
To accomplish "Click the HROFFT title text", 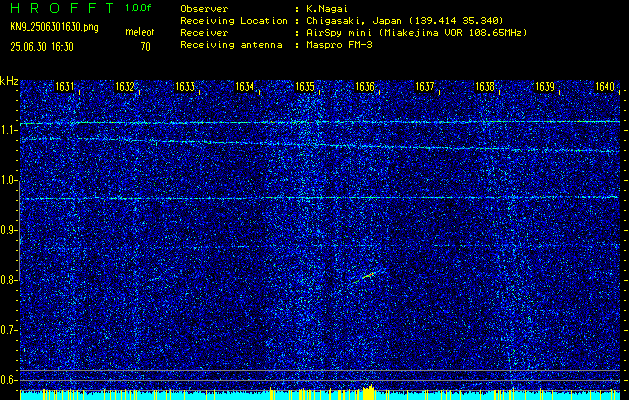I will click(x=62, y=8).
